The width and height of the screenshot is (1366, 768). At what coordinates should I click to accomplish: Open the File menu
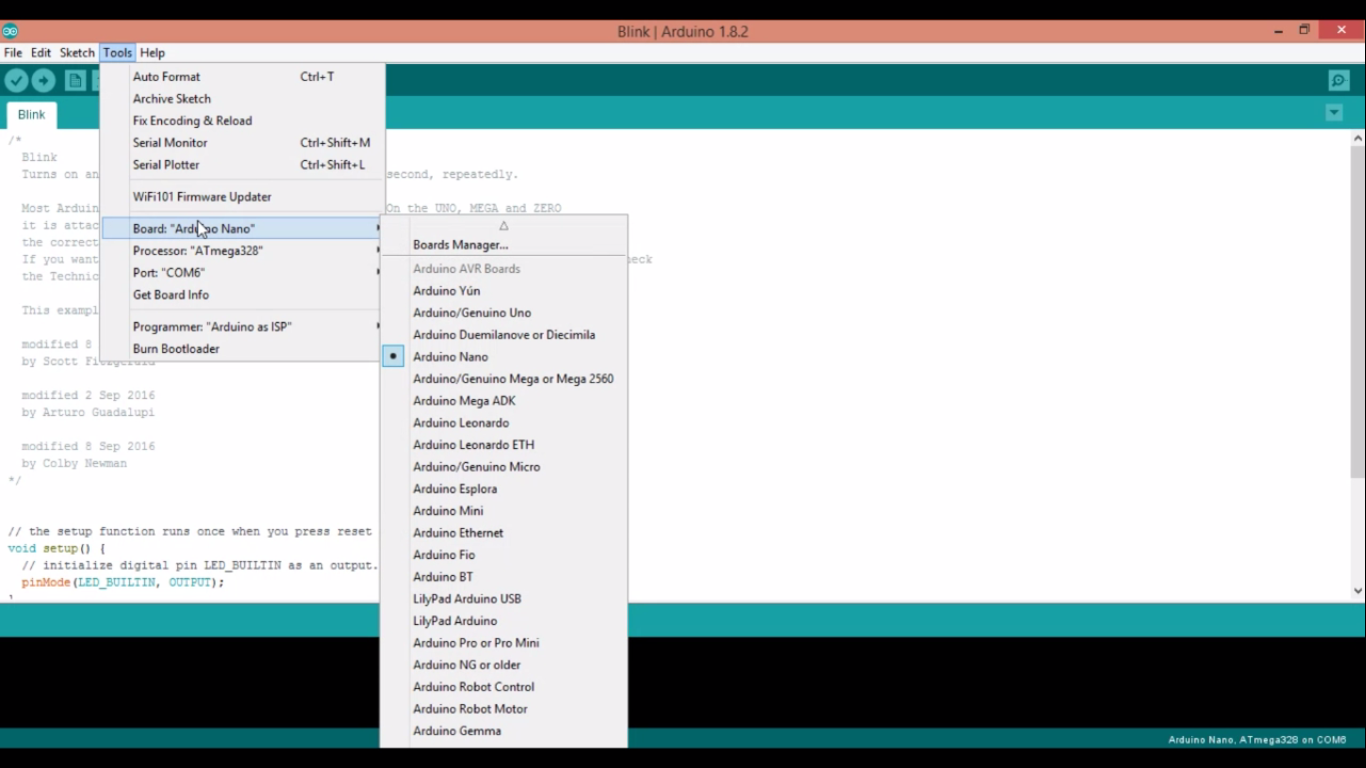[x=12, y=52]
